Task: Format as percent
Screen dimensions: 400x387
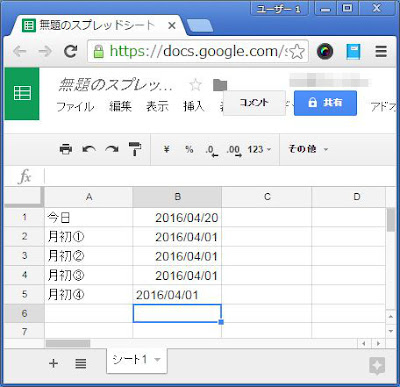Action: (x=189, y=149)
